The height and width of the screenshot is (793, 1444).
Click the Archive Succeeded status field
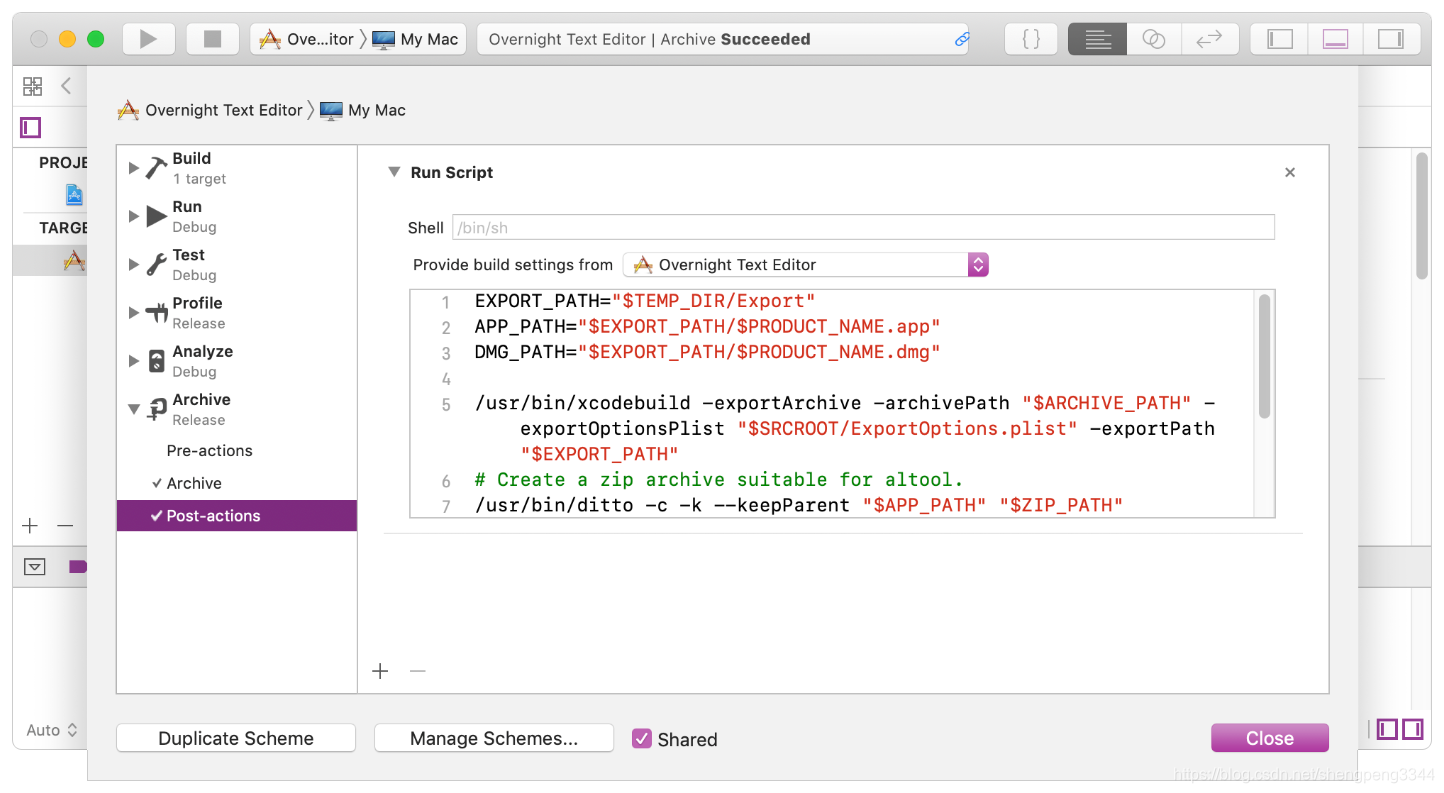click(x=722, y=39)
